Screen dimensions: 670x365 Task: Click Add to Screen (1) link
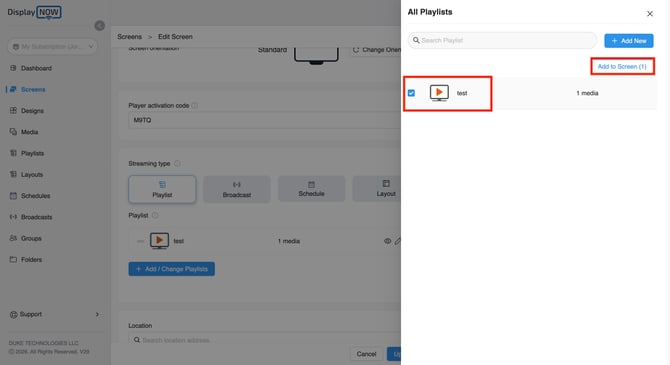click(622, 67)
